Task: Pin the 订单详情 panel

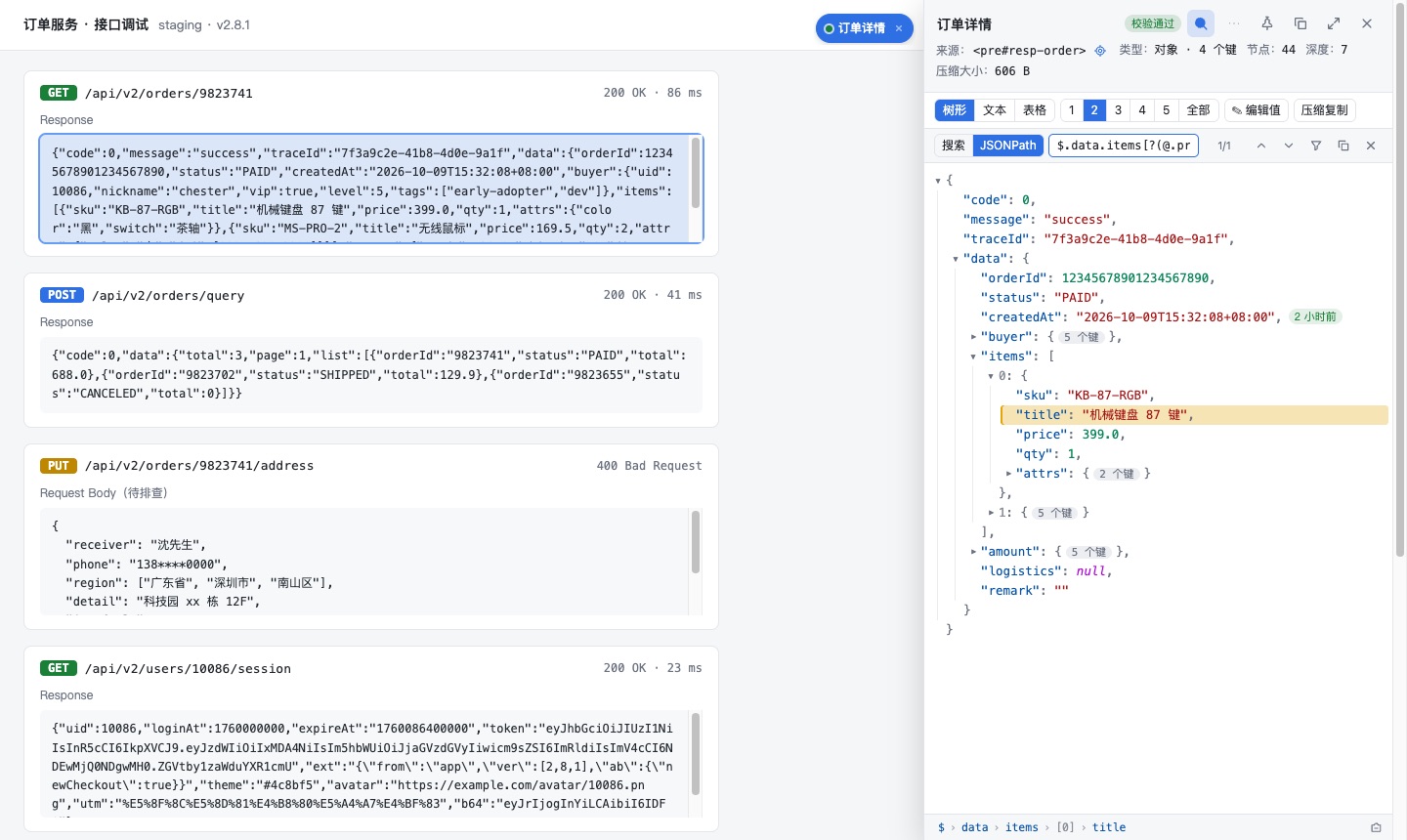Action: (x=1267, y=23)
